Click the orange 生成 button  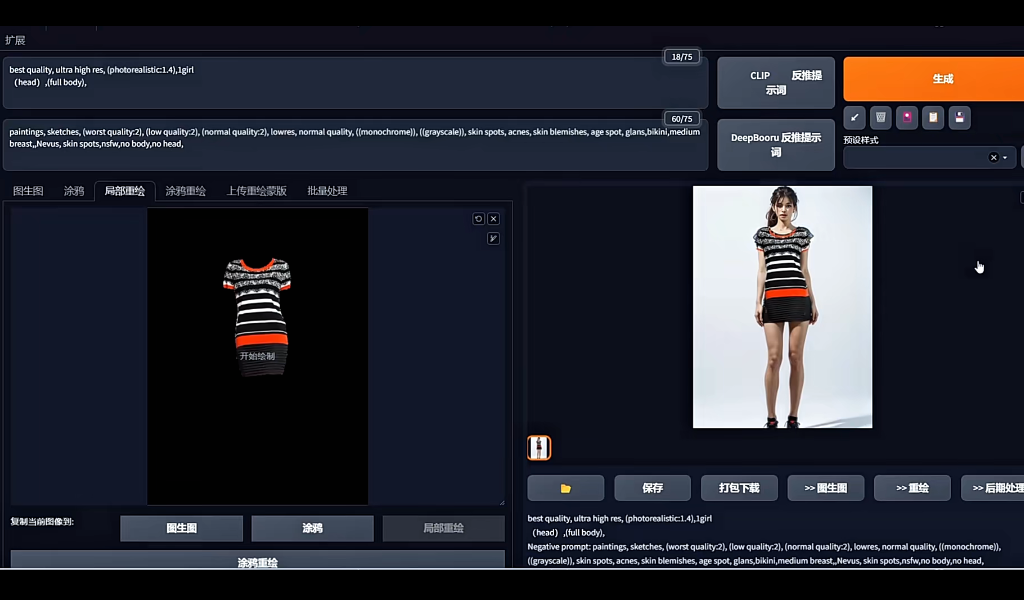coord(934,79)
